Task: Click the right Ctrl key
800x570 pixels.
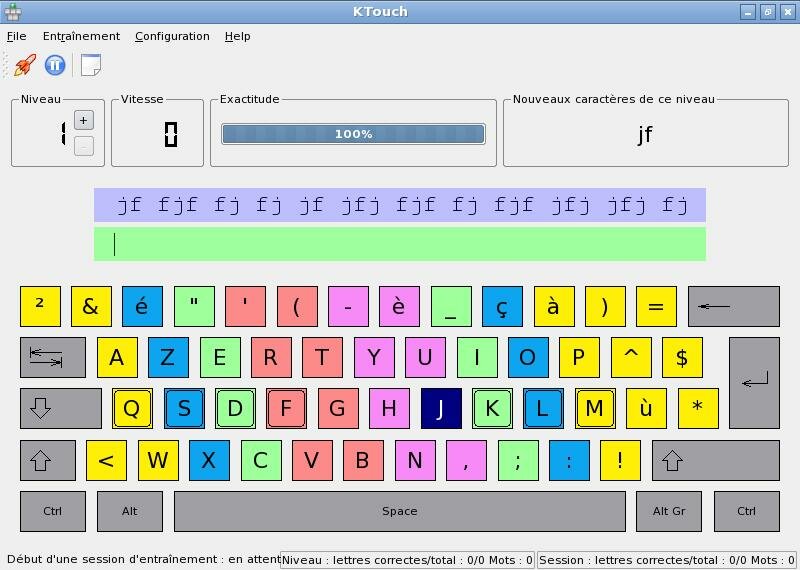Action: (747, 511)
